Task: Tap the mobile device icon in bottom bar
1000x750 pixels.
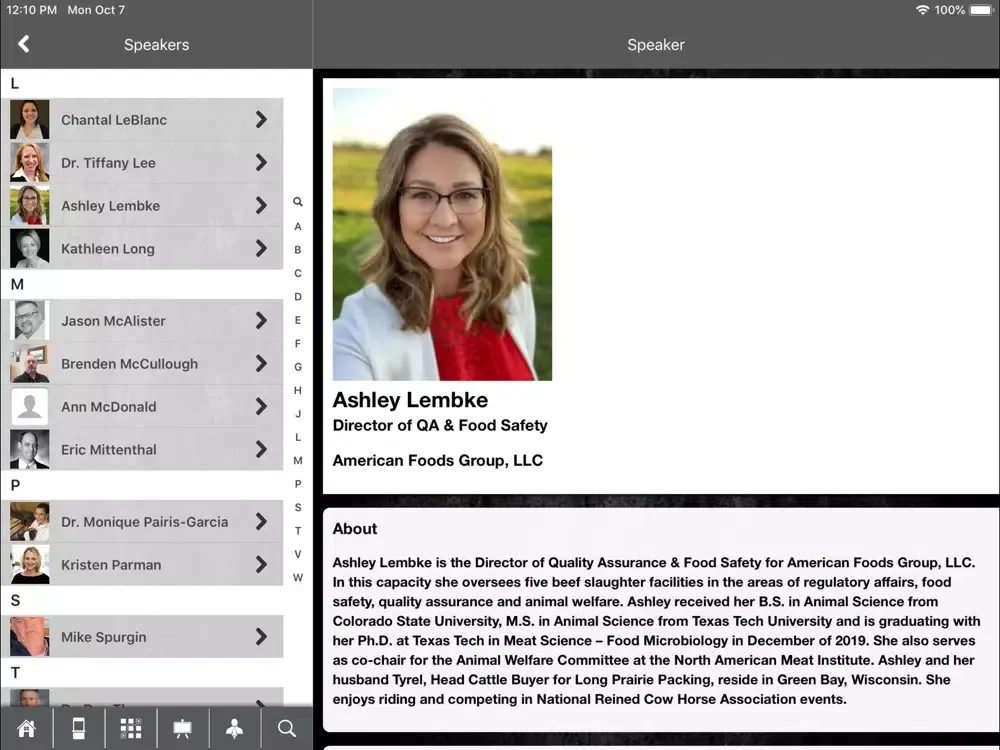Action: [x=78, y=728]
